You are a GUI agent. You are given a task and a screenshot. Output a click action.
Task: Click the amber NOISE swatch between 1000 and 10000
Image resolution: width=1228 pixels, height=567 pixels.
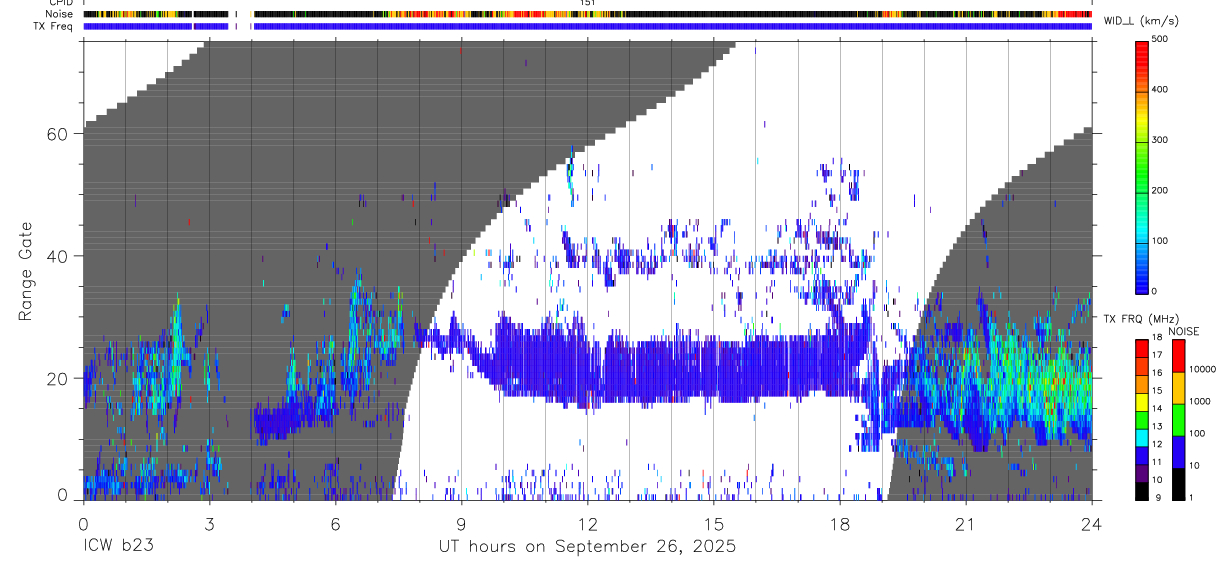click(1178, 386)
